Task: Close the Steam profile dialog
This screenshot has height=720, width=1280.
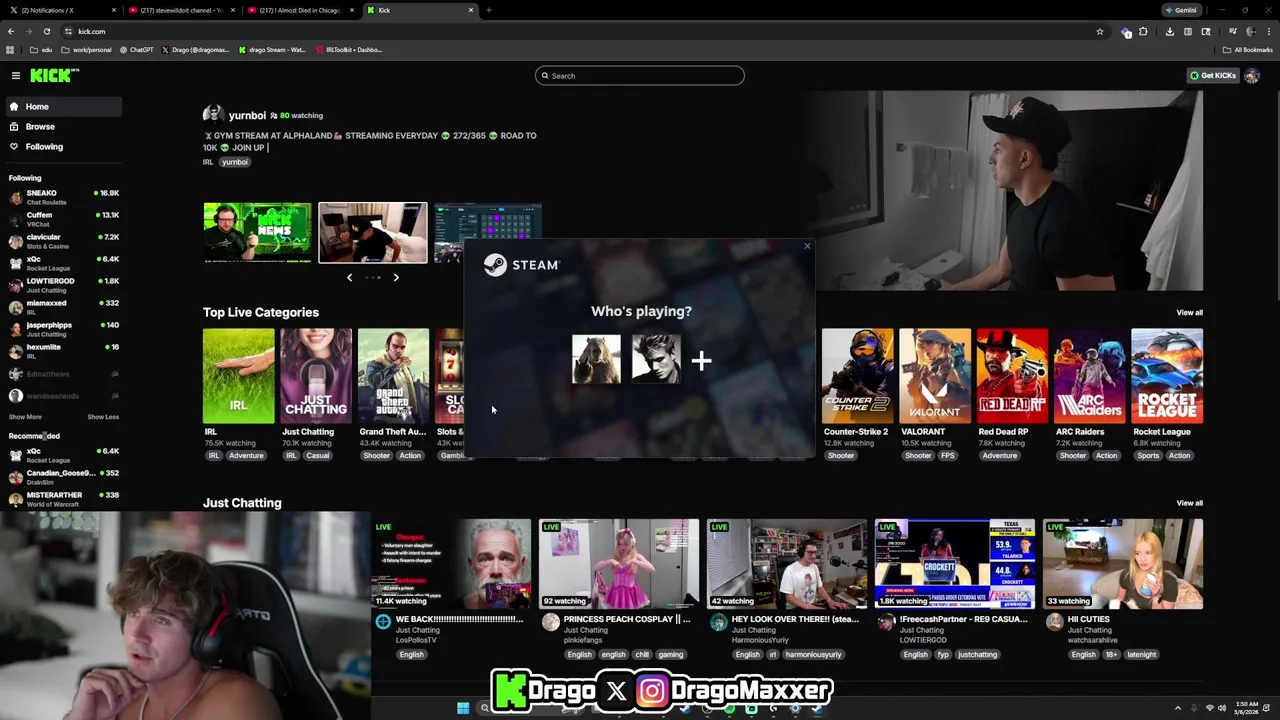Action: click(807, 246)
